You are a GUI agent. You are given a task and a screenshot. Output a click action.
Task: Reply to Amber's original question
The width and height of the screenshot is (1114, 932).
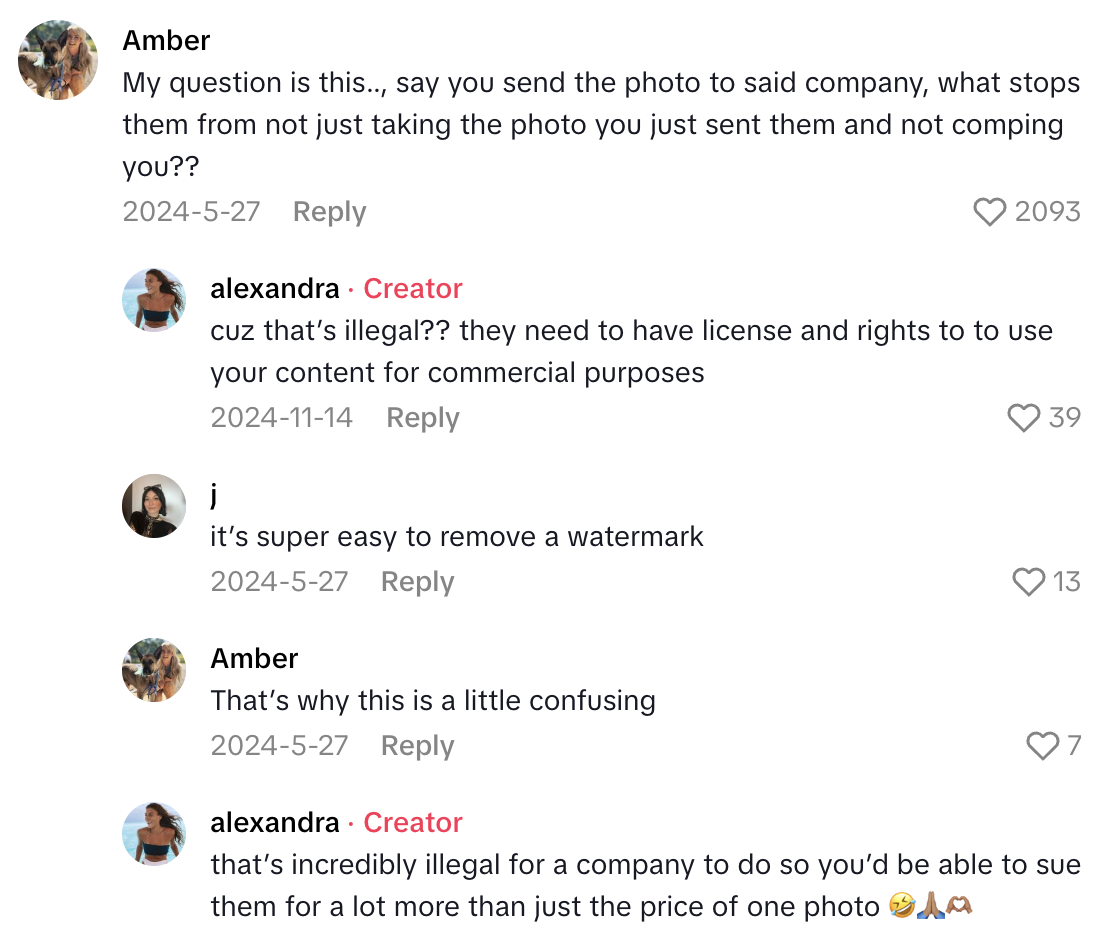[329, 212]
